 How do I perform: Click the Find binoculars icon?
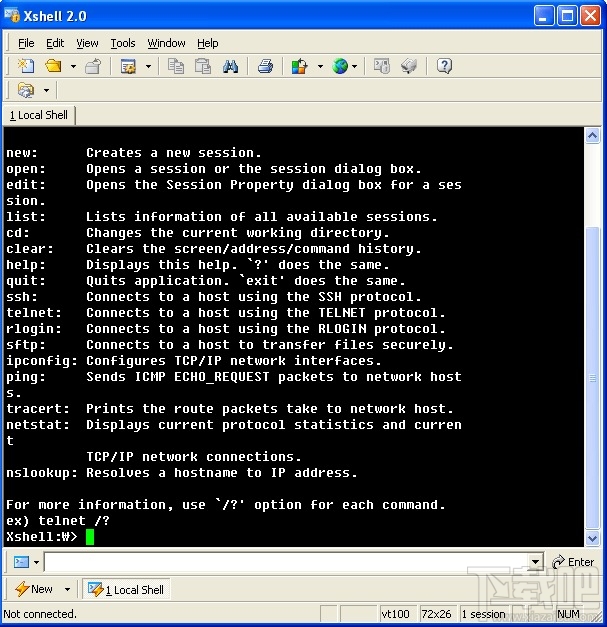tap(230, 66)
